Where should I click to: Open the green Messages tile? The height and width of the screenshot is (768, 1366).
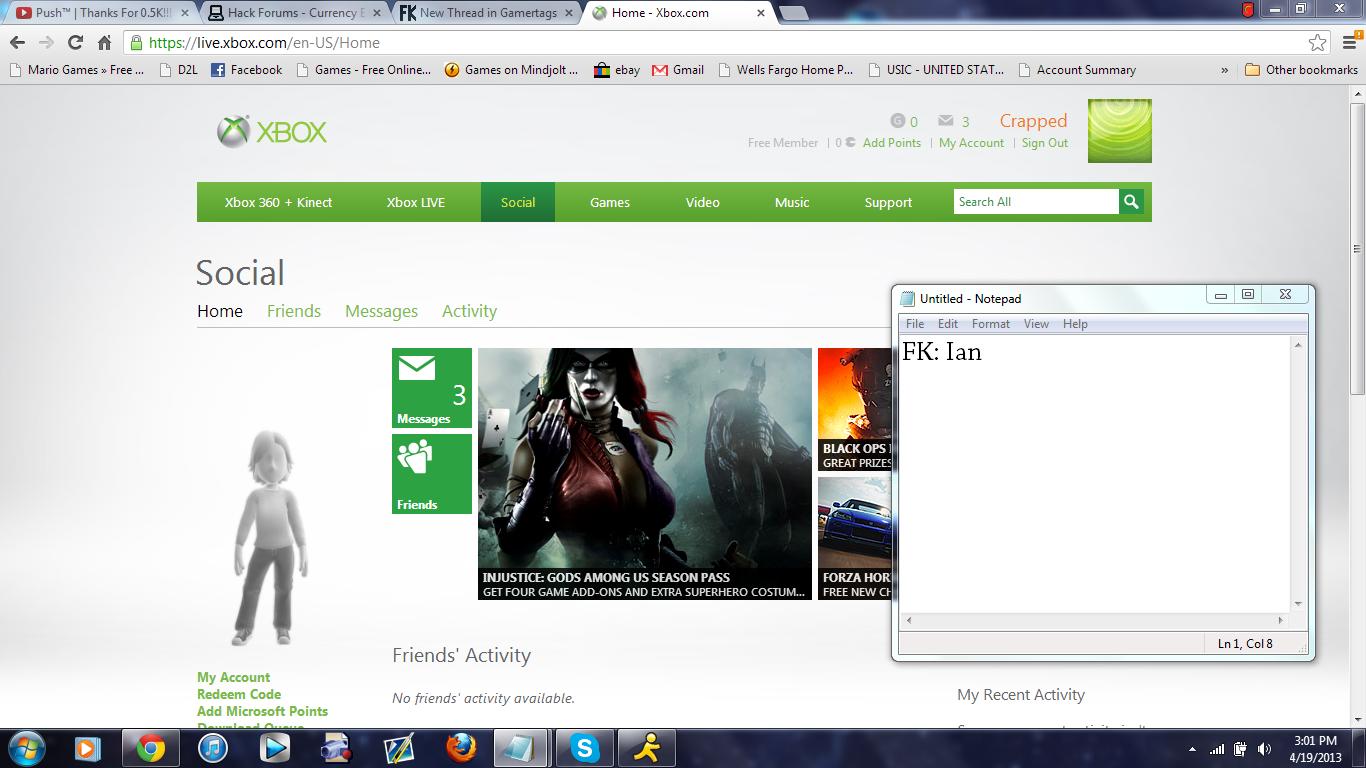tap(432, 388)
